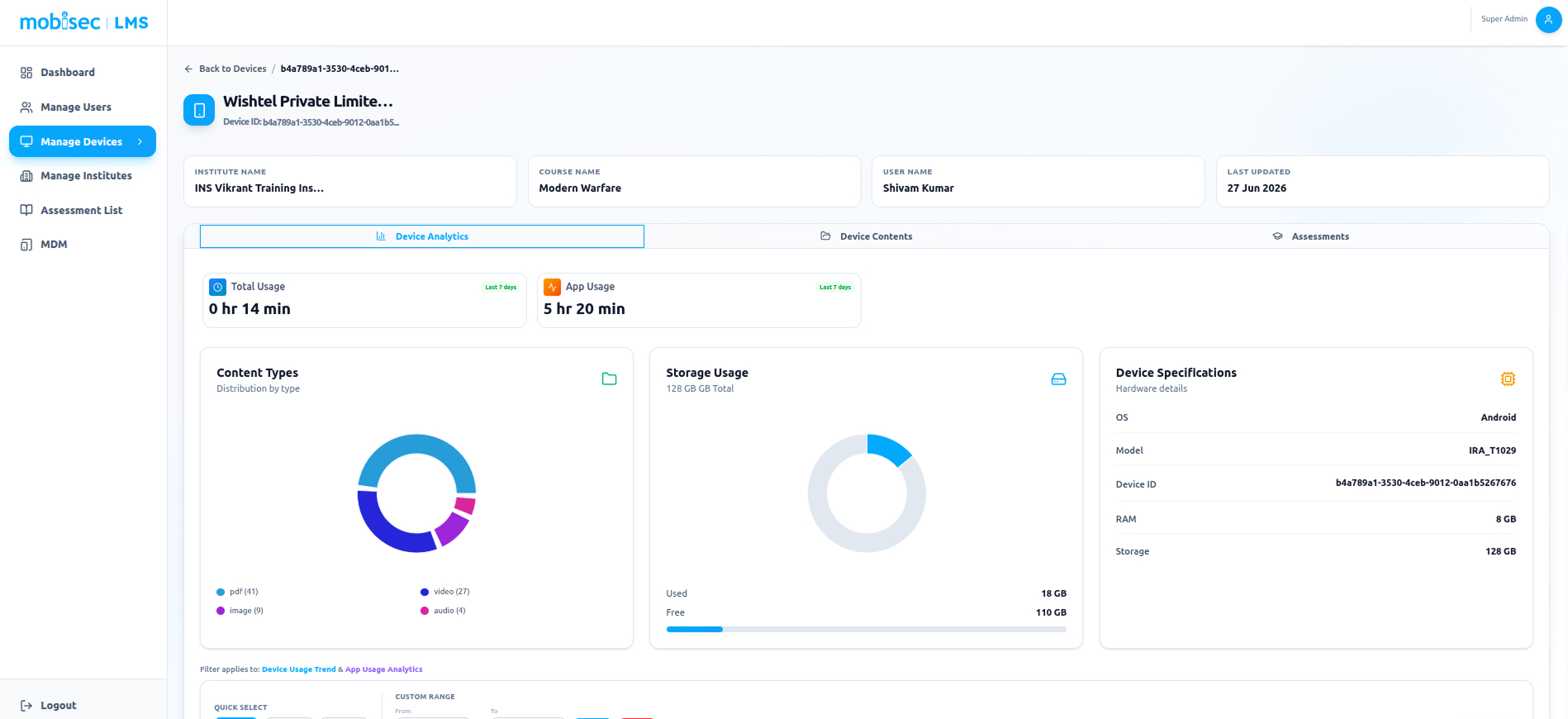Switch to the Device Contents tab
The image size is (1568, 719).
(866, 236)
